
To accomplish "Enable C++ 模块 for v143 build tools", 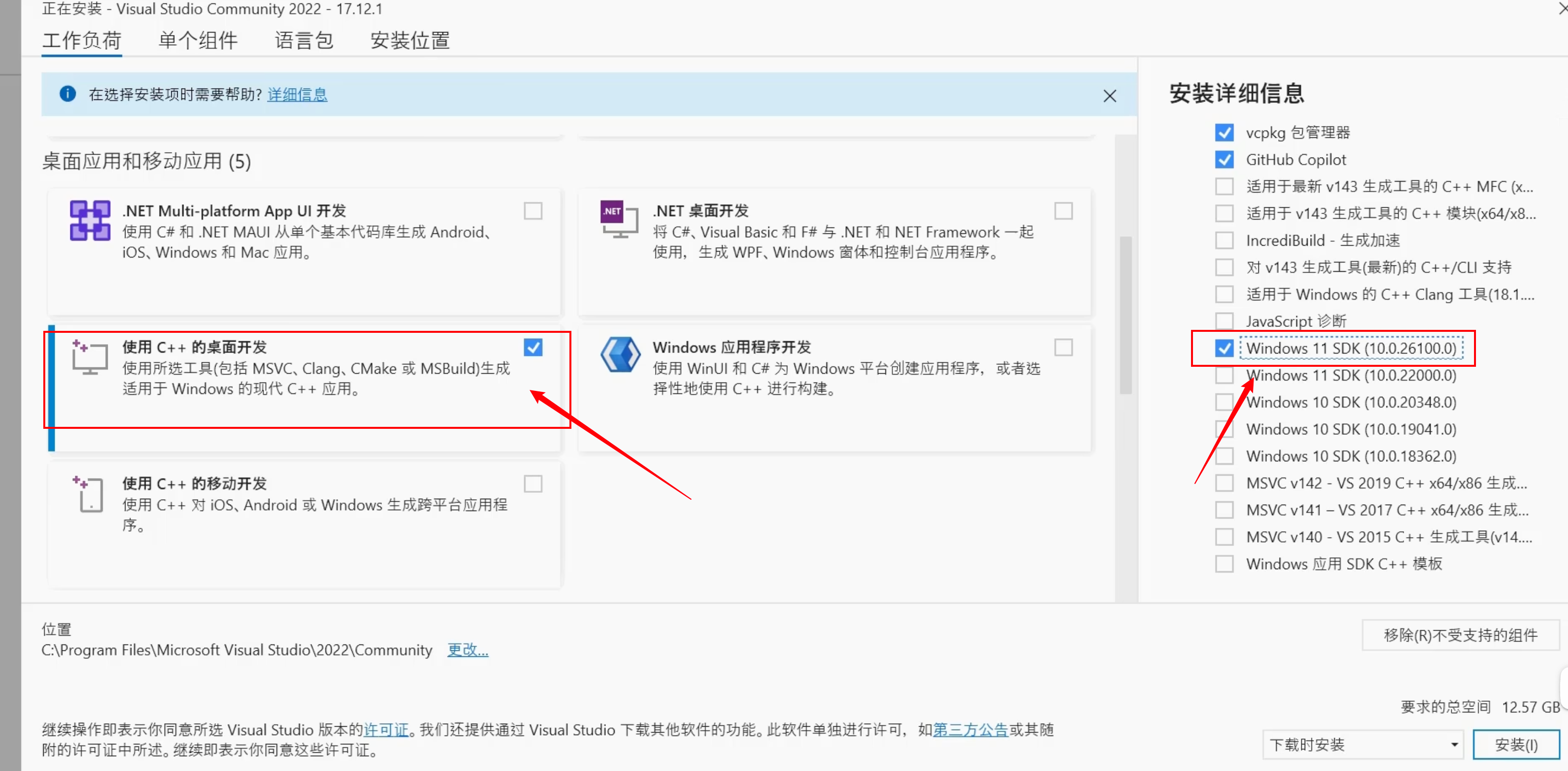I will [1224, 213].
